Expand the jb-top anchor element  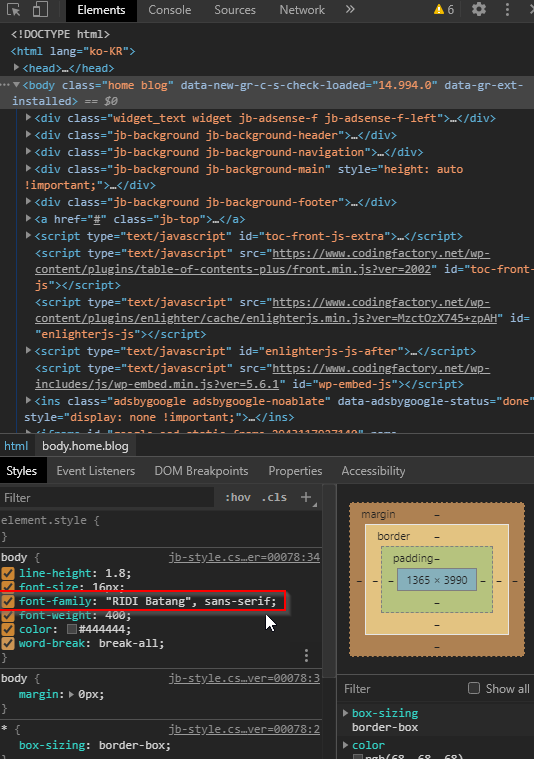pos(29,218)
